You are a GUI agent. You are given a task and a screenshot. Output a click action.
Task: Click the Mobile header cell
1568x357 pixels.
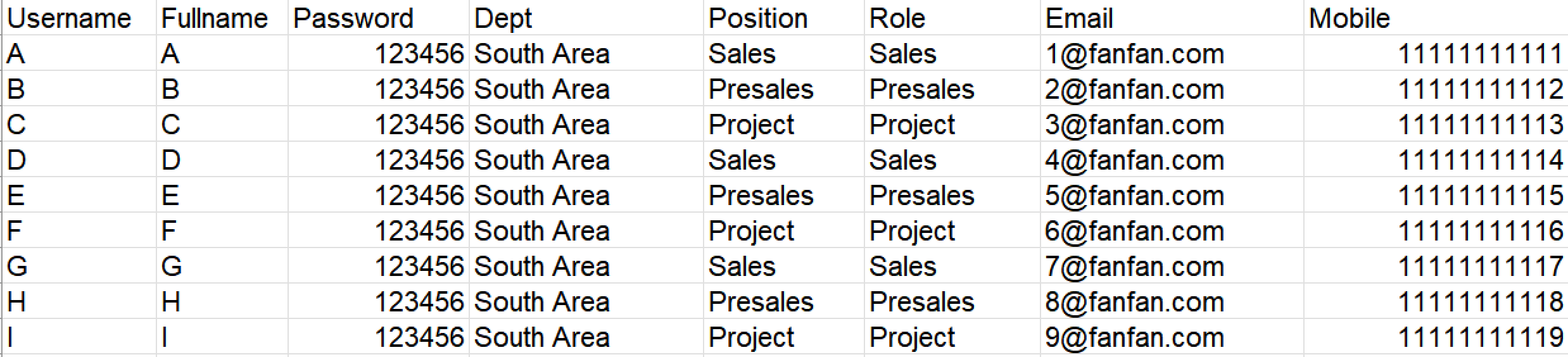(1349, 18)
